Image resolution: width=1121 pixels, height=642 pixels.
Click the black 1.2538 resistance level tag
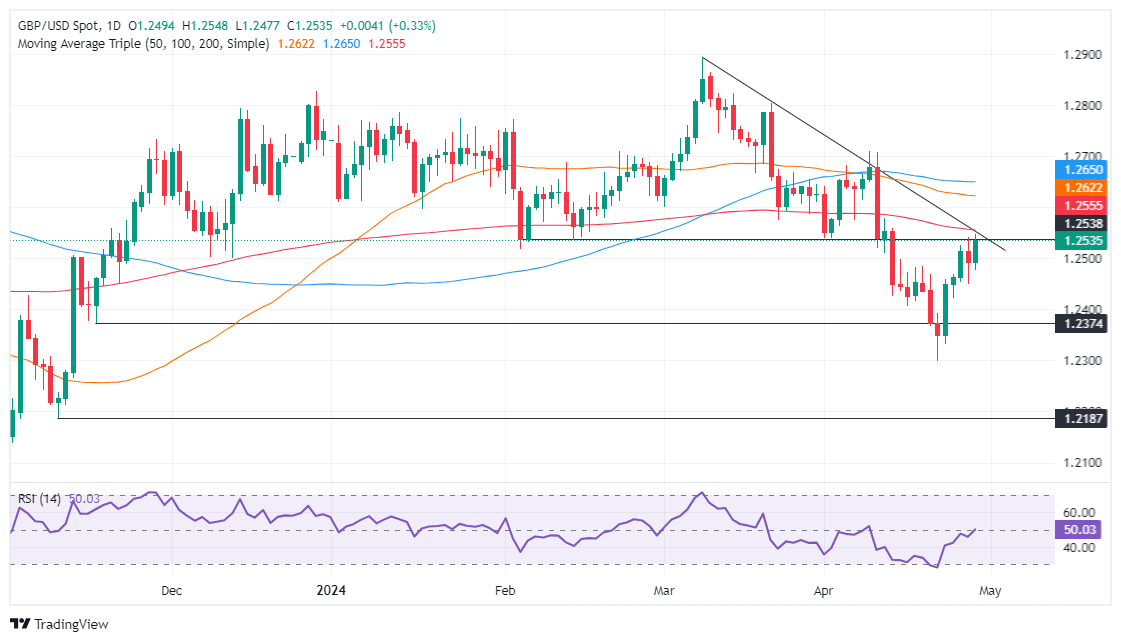click(1081, 225)
